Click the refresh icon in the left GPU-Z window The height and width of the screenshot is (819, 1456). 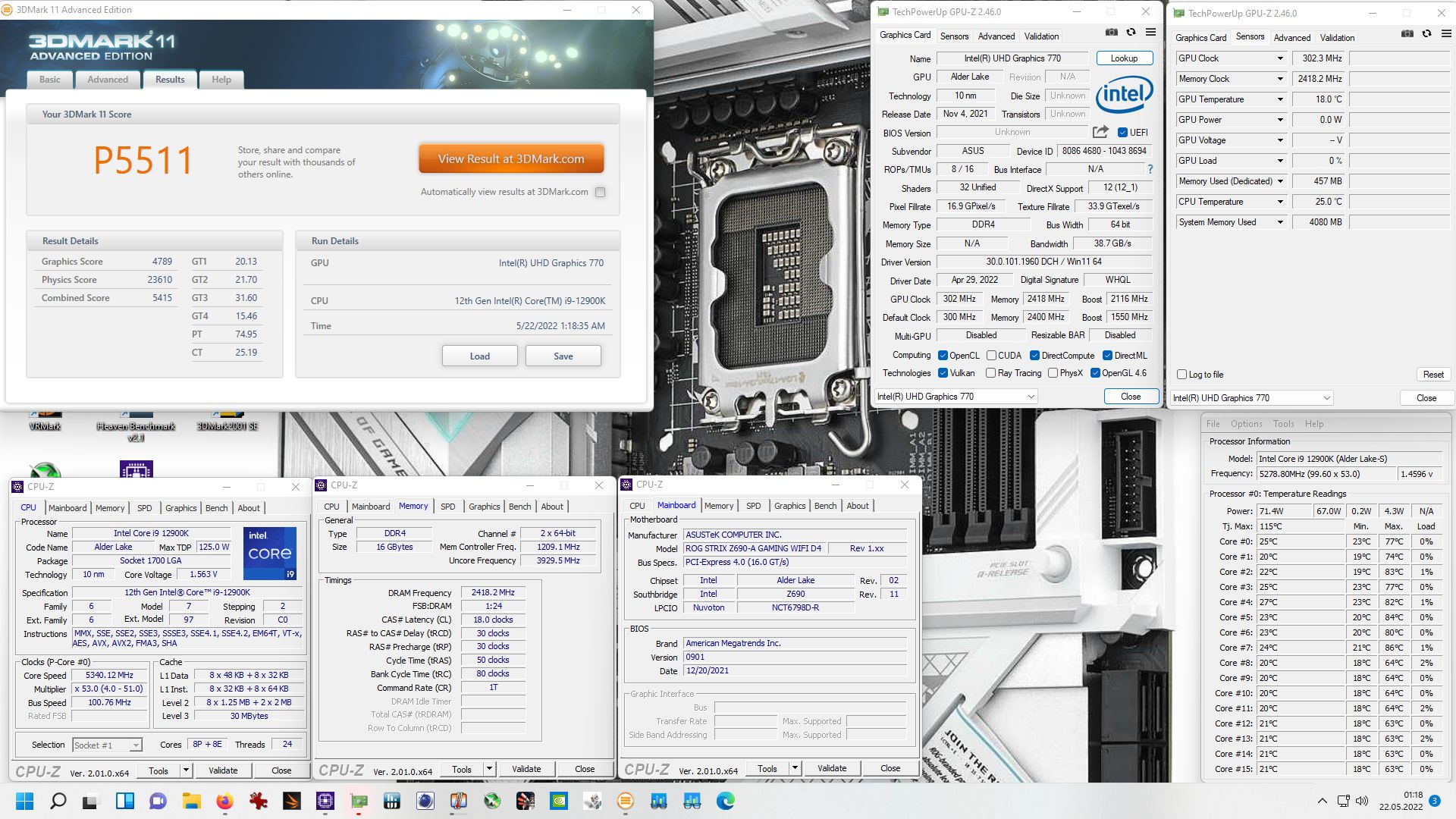click(1131, 33)
